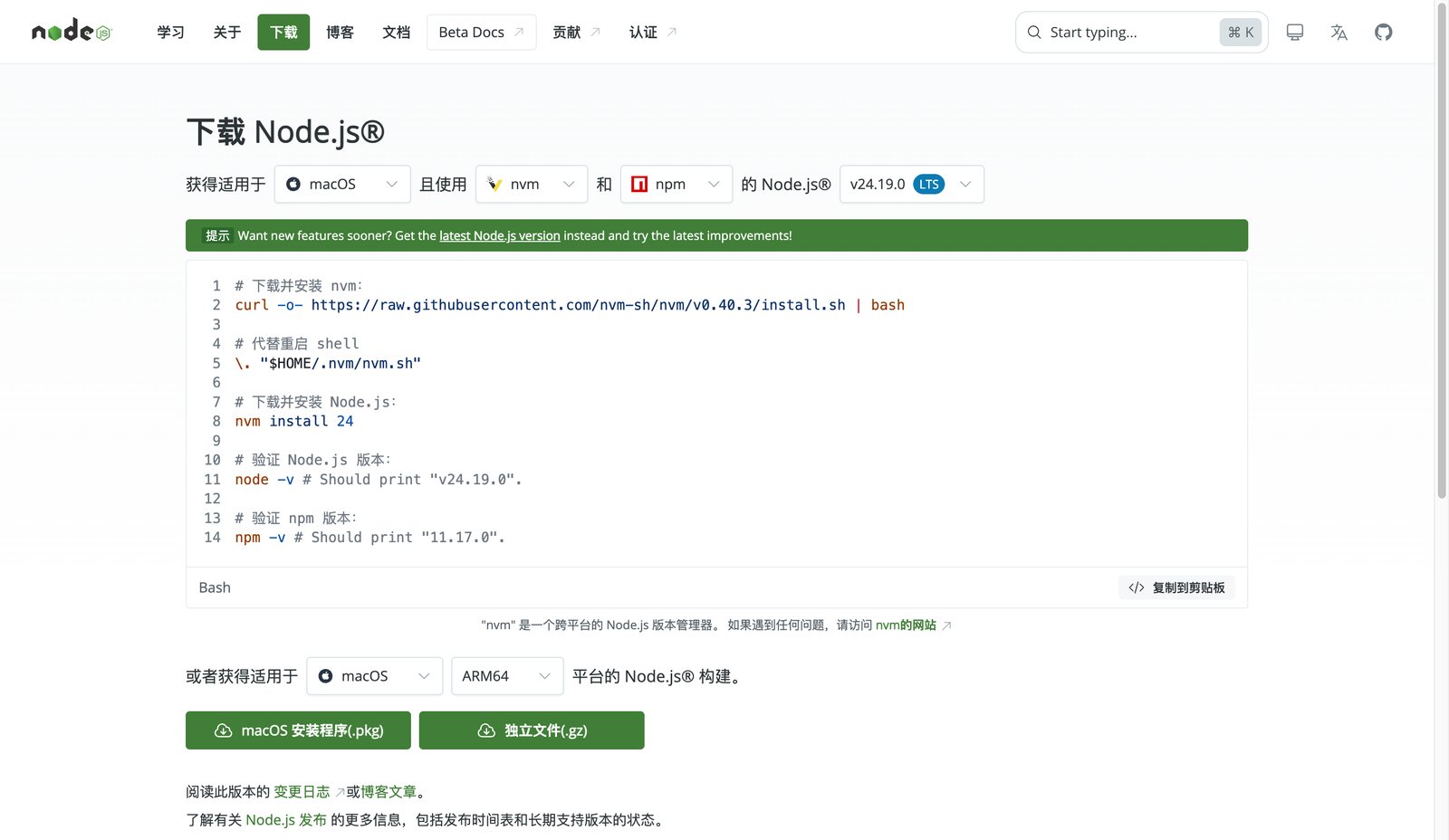Click the Bash language label
This screenshot has width=1449, height=840.
coord(215,587)
